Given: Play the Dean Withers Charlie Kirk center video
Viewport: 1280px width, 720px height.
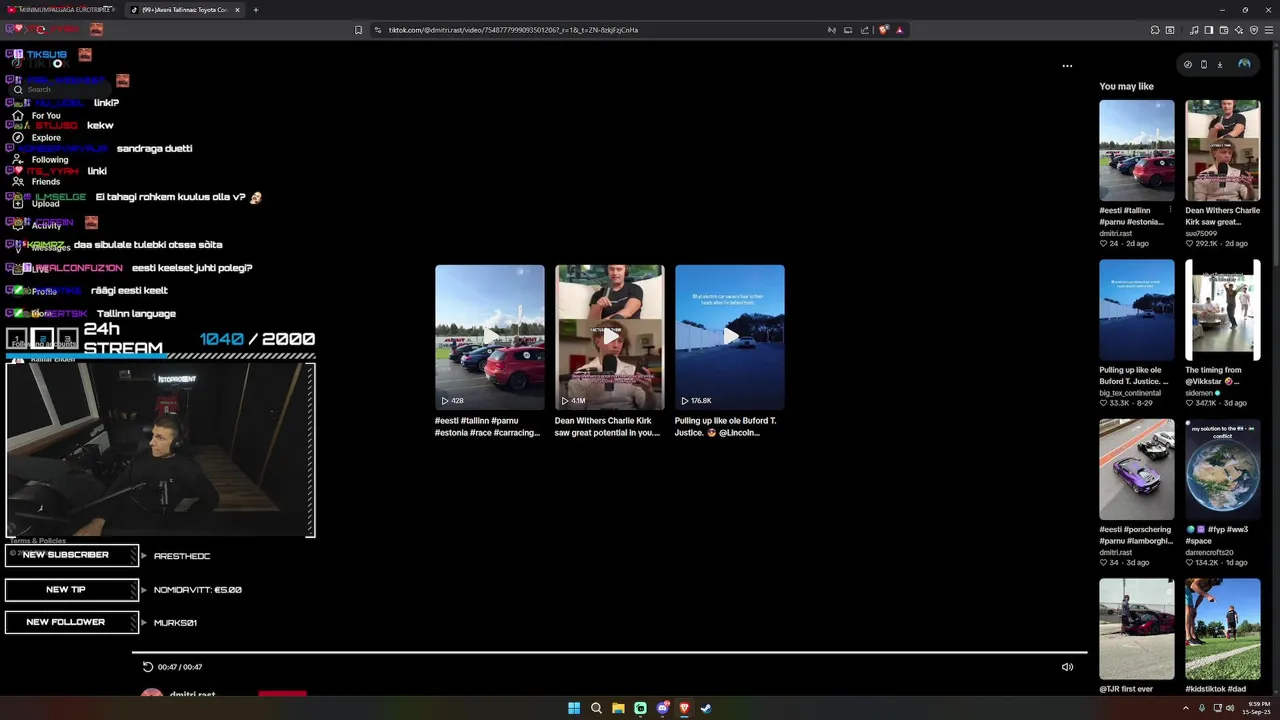Looking at the screenshot, I should [610, 337].
